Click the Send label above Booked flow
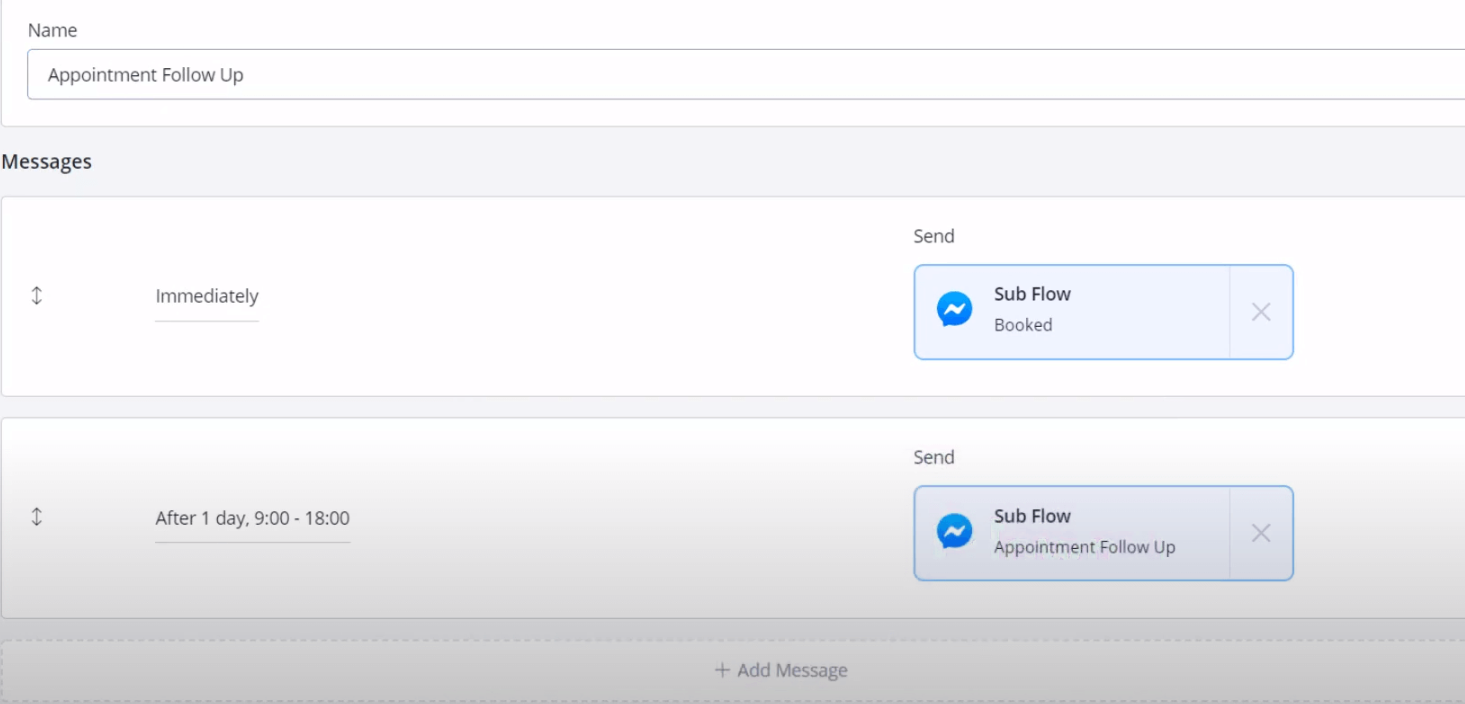This screenshot has height=704, width=1465. pos(933,236)
